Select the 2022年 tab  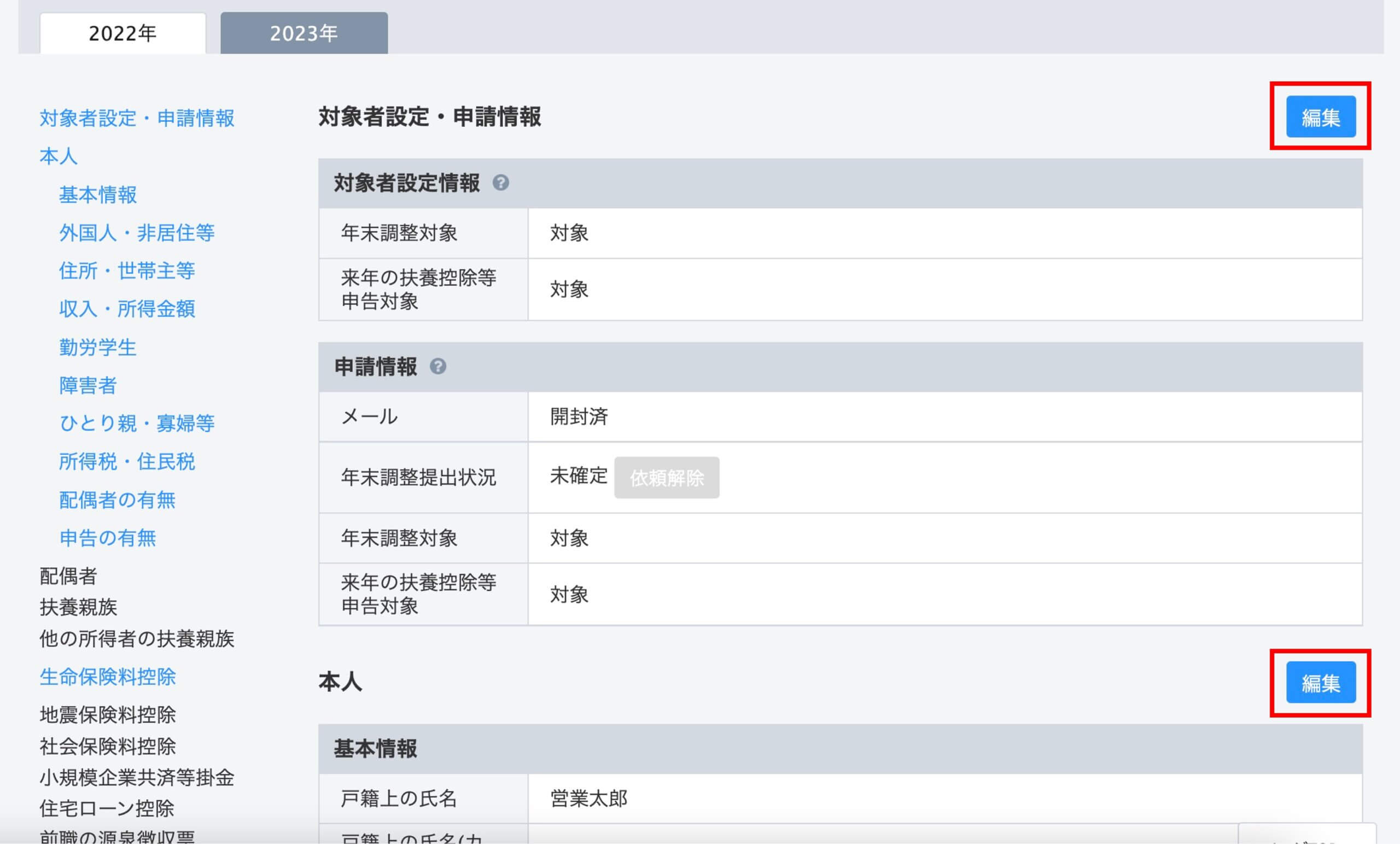point(122,33)
